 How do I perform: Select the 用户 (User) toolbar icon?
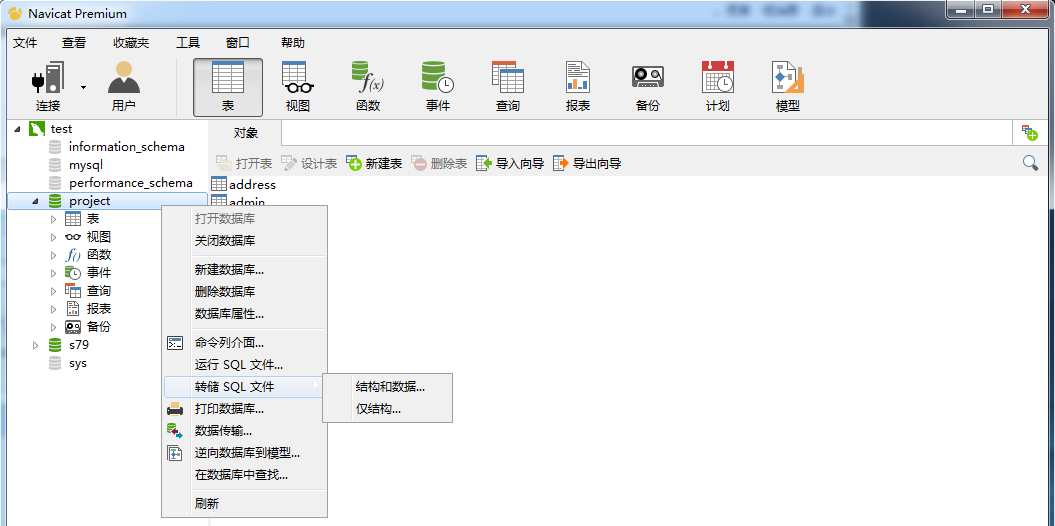pyautogui.click(x=124, y=87)
